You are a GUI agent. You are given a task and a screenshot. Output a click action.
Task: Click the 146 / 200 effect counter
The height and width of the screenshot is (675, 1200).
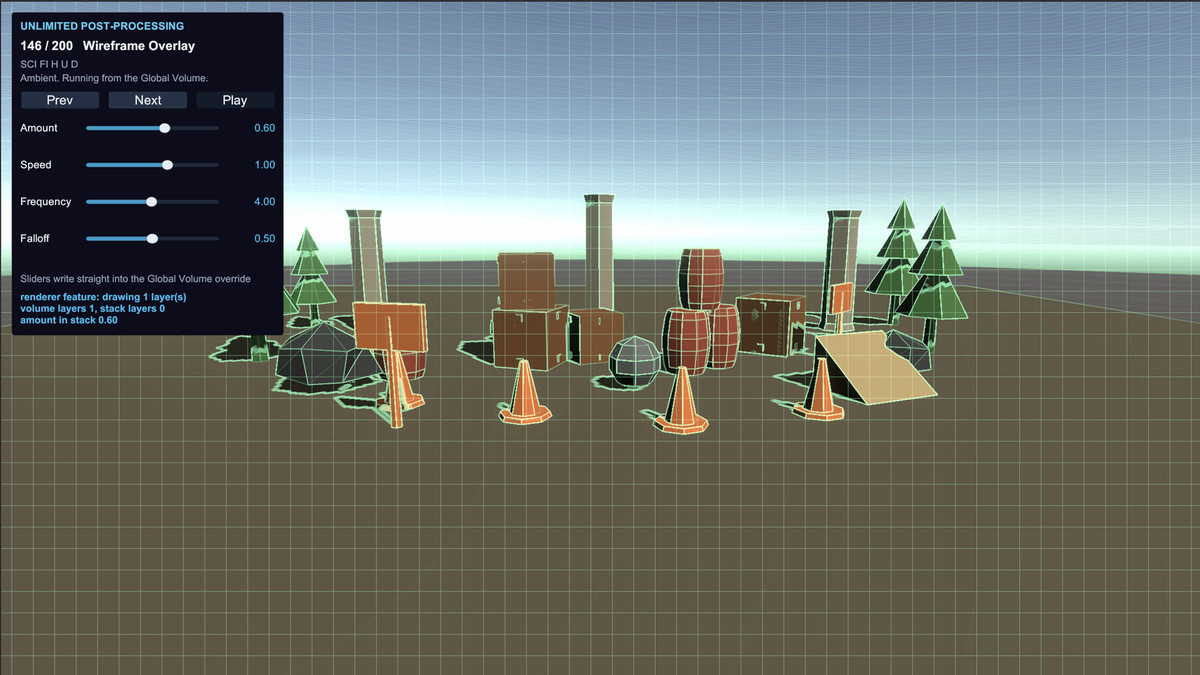(49, 46)
